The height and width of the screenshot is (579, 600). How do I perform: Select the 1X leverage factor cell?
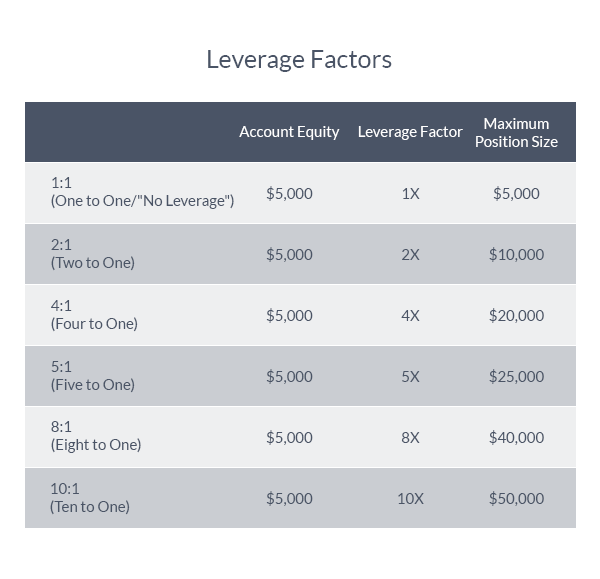410,194
